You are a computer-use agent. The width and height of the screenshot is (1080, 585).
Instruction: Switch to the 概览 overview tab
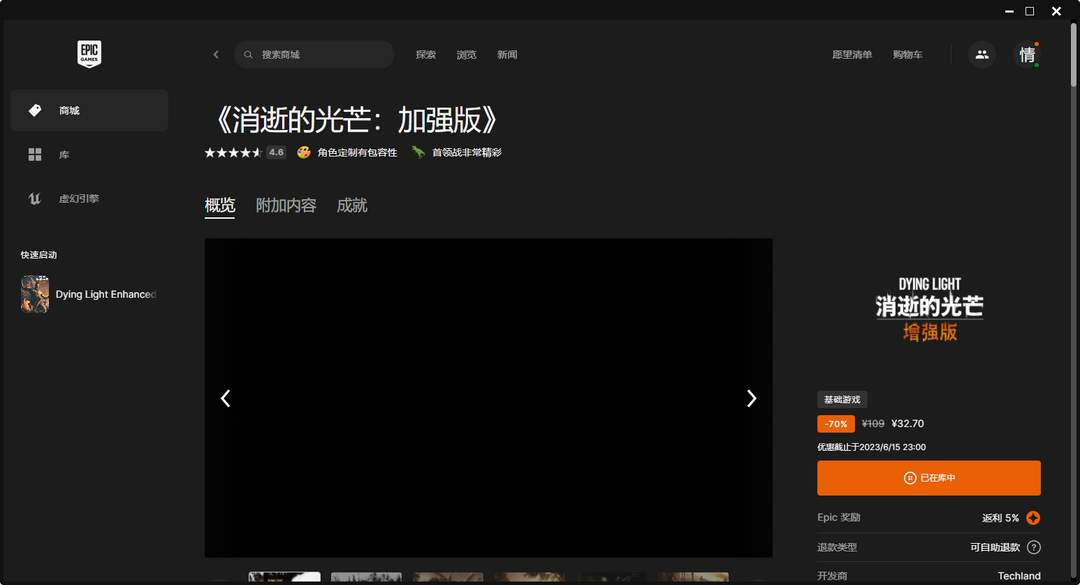(220, 205)
